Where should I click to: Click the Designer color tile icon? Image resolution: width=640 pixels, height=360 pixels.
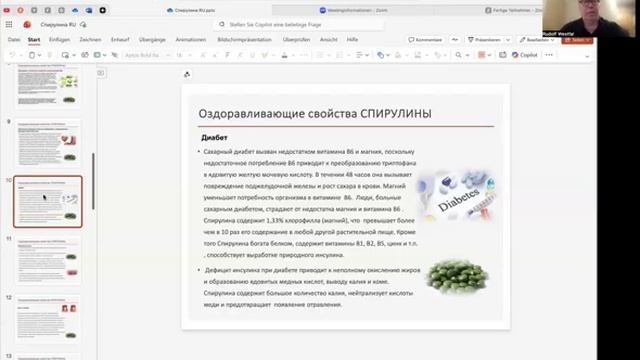click(x=482, y=55)
